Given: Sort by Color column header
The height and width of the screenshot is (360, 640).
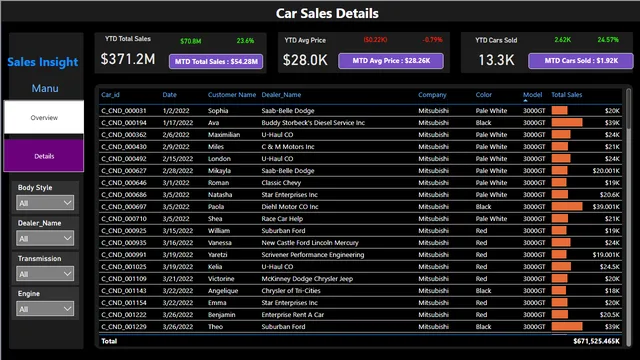Looking at the screenshot, I should click(x=484, y=95).
